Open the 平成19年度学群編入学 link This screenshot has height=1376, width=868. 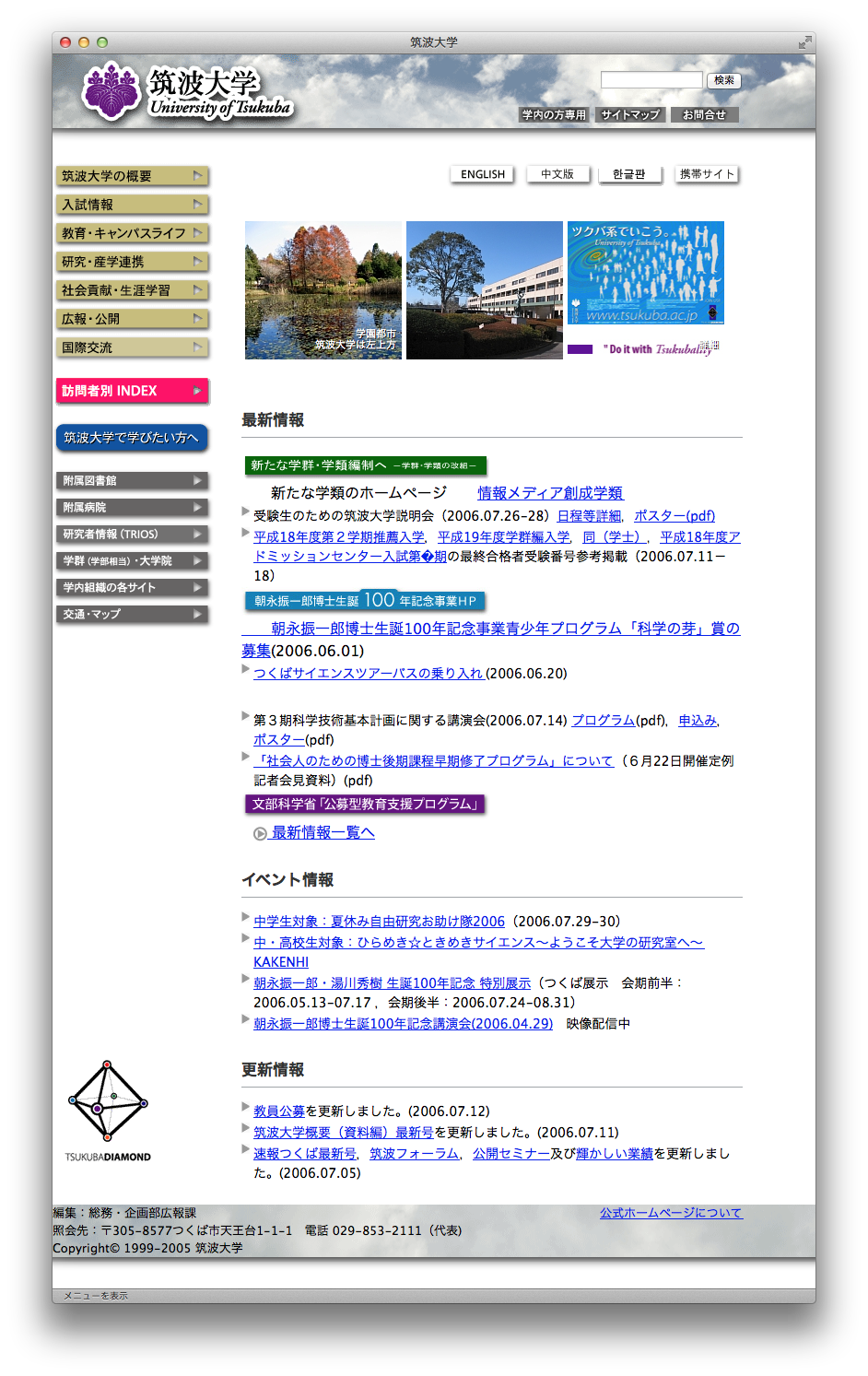504,537
